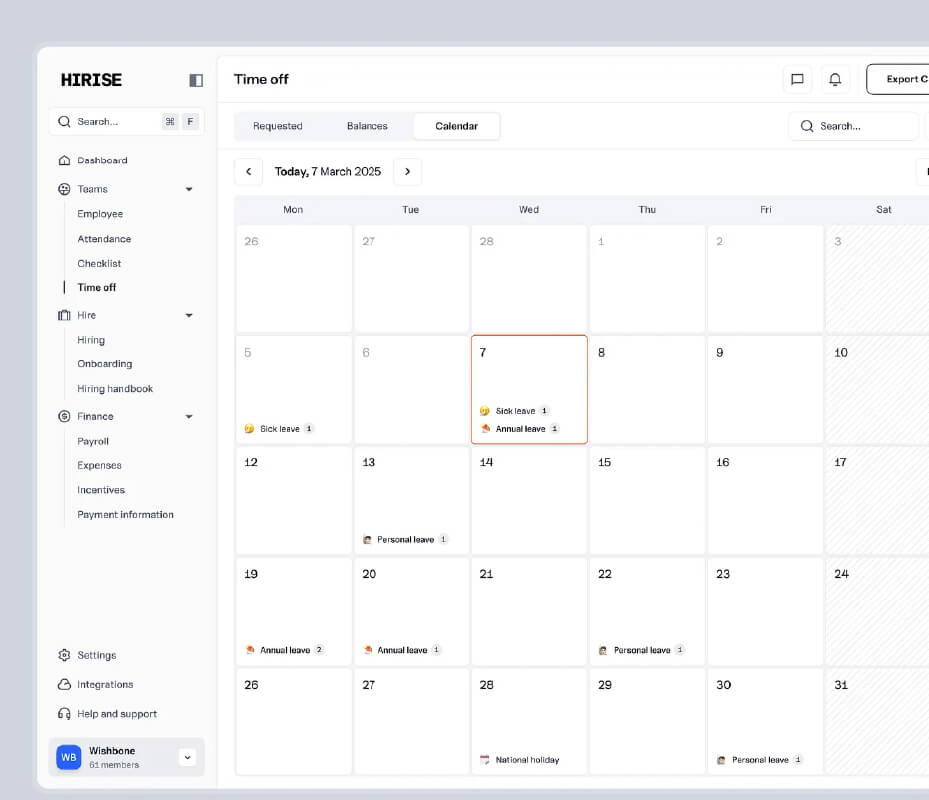Open Onboarding in the sidebar
The image size is (929, 800).
[105, 364]
